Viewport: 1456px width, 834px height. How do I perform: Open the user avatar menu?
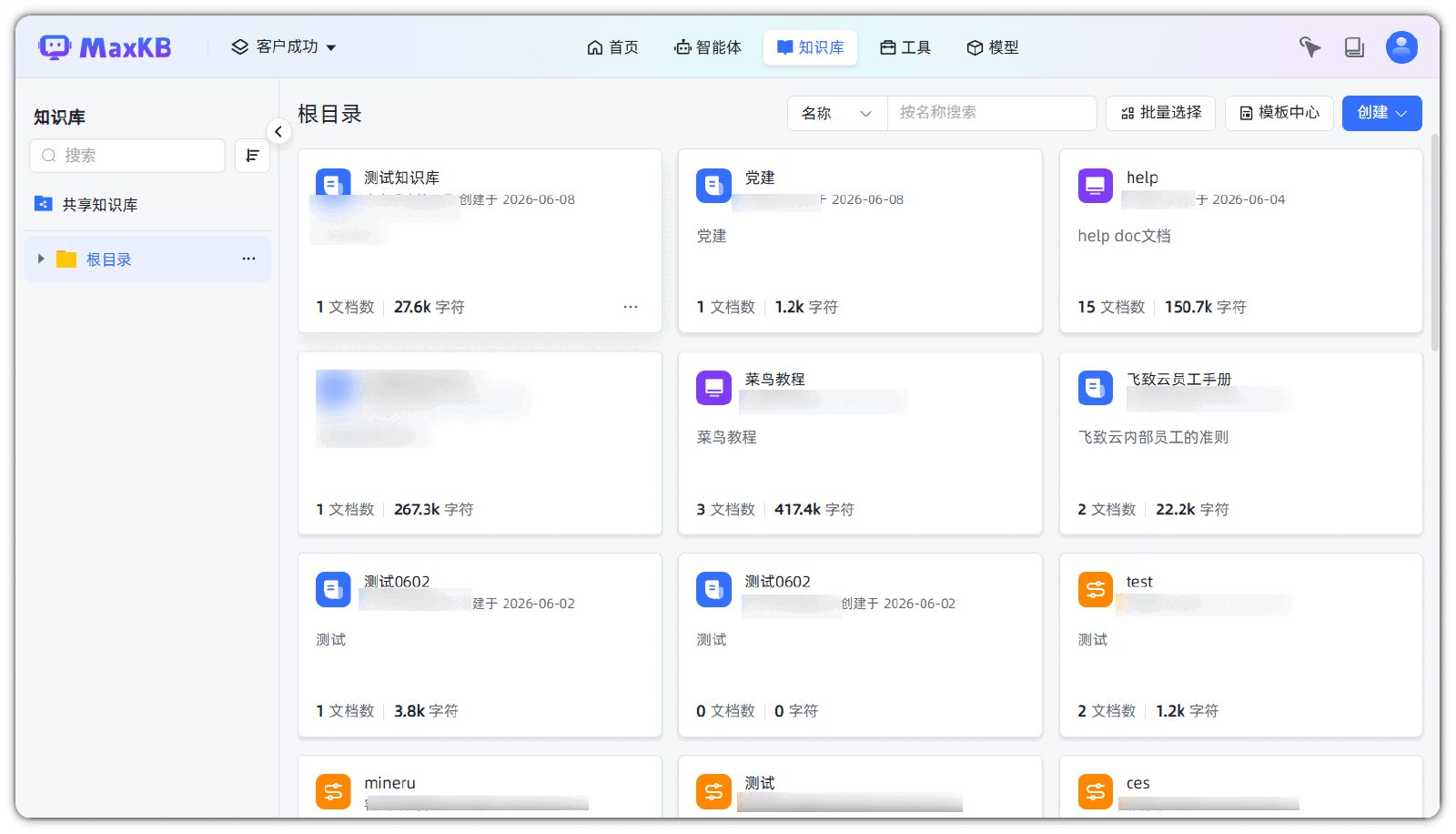1401,47
